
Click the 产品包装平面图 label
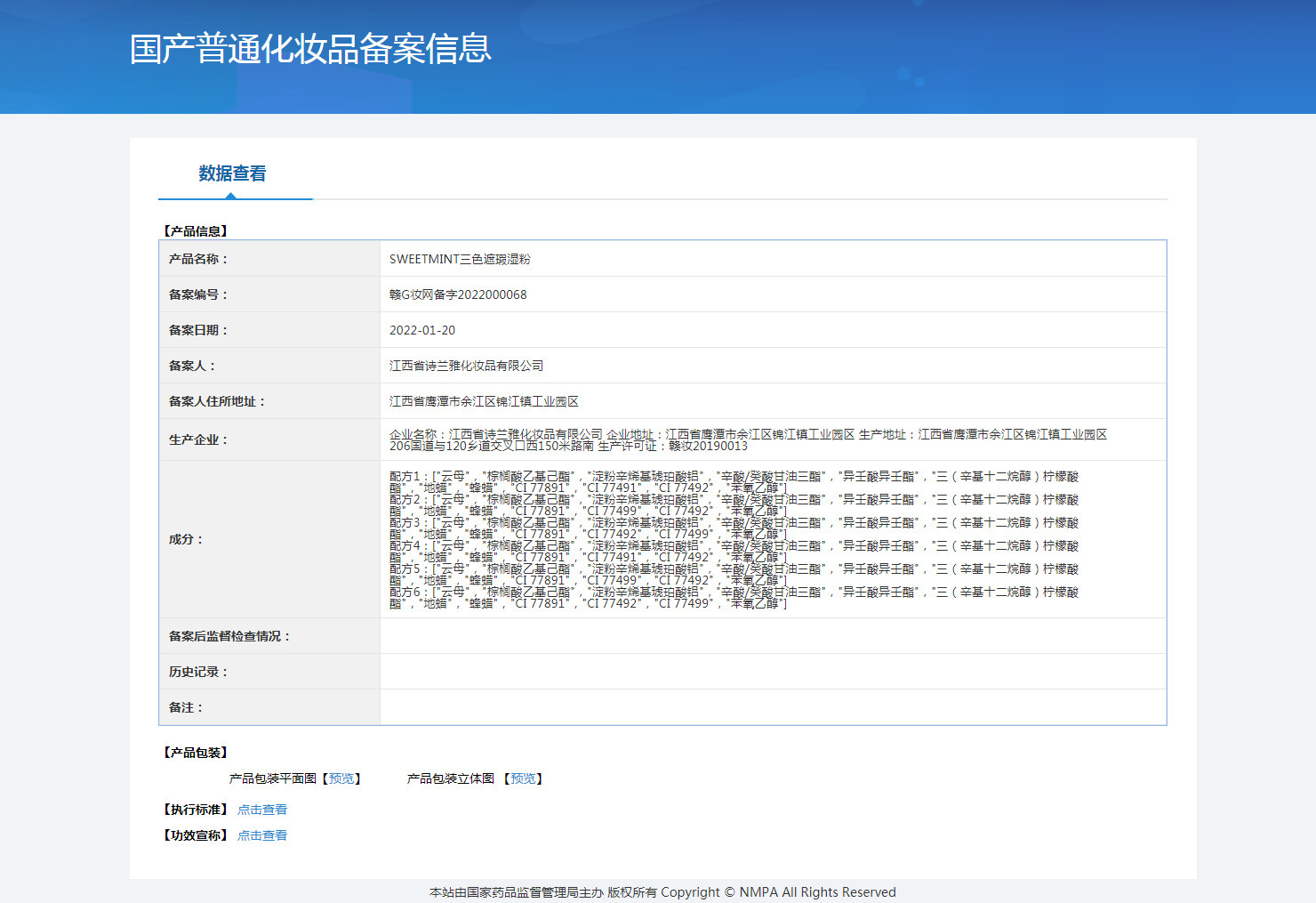[273, 778]
